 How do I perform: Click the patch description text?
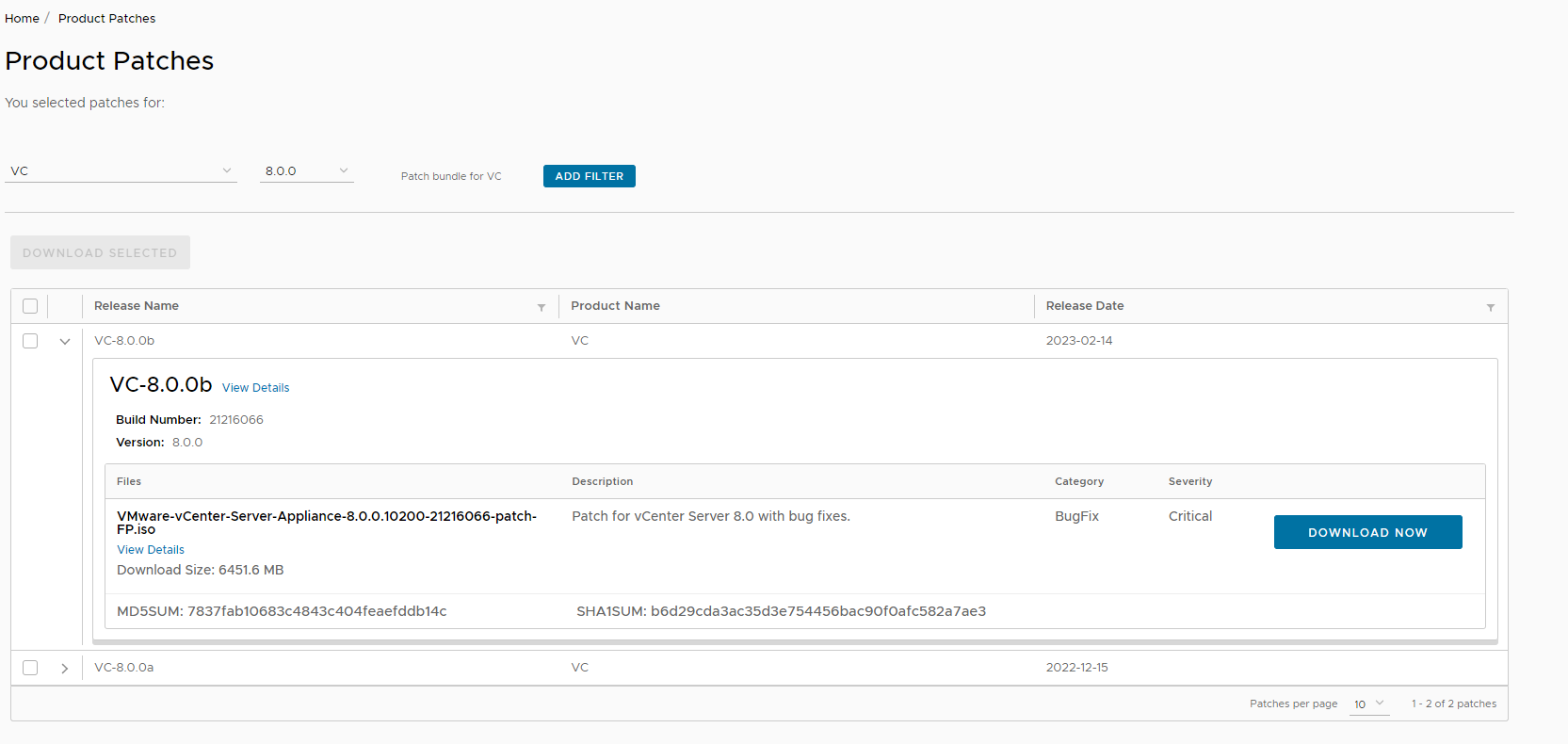(x=711, y=516)
